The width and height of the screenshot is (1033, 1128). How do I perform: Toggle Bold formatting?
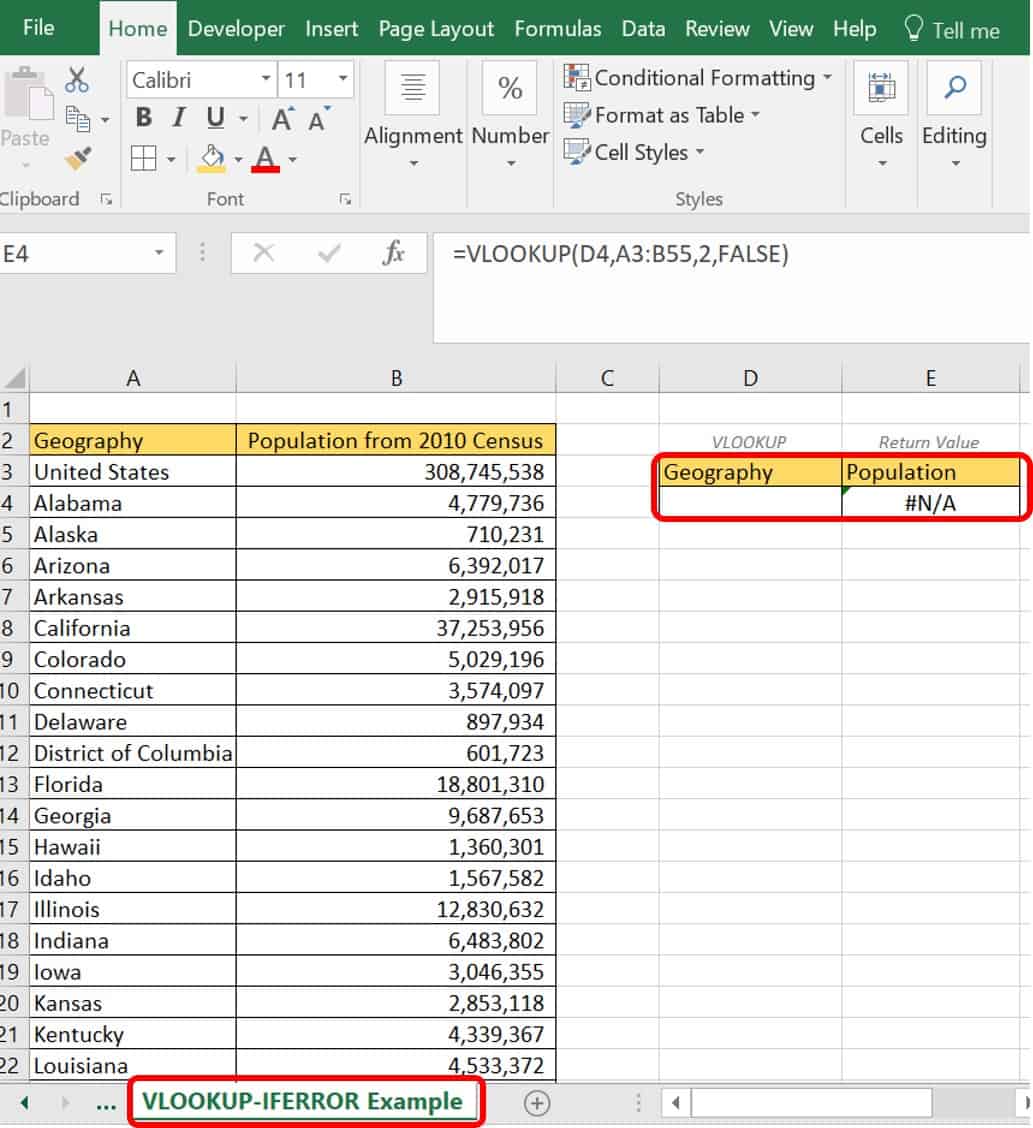[x=143, y=118]
